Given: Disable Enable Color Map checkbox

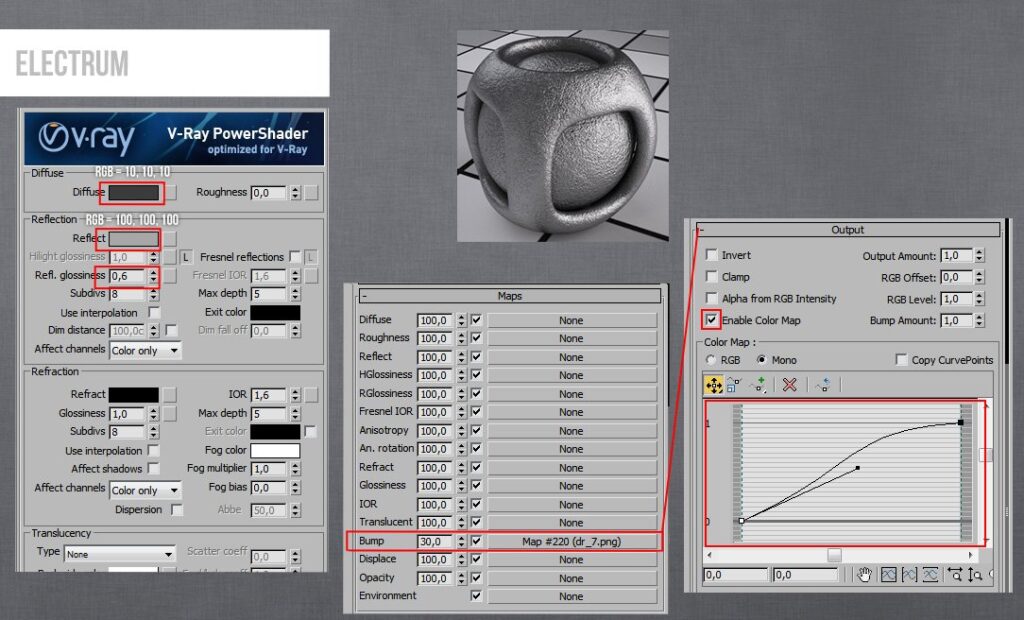Looking at the screenshot, I should [712, 321].
